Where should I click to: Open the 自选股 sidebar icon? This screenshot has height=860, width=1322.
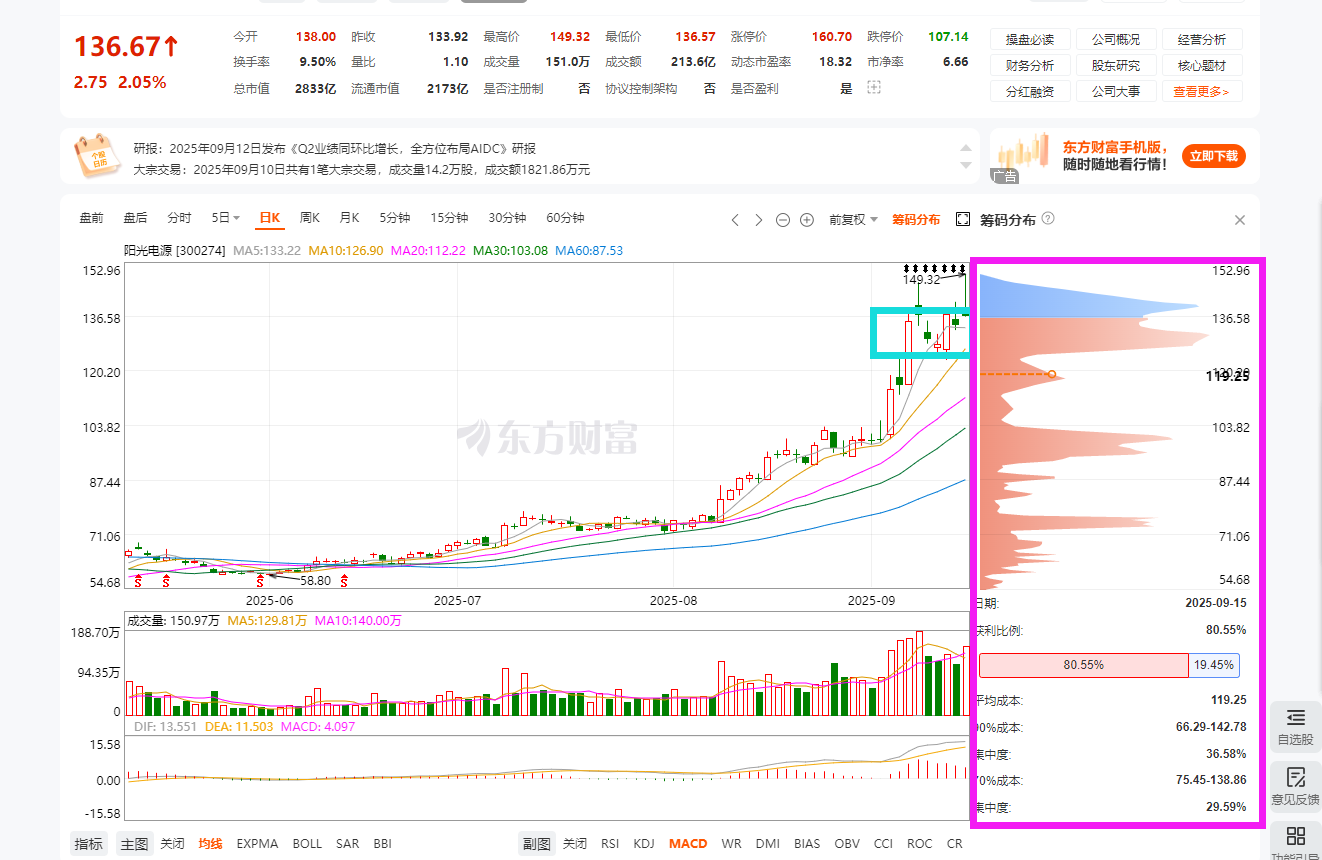[1296, 729]
